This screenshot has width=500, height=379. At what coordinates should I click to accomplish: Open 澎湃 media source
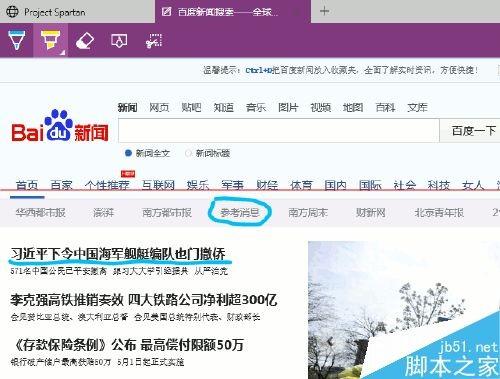104,212
